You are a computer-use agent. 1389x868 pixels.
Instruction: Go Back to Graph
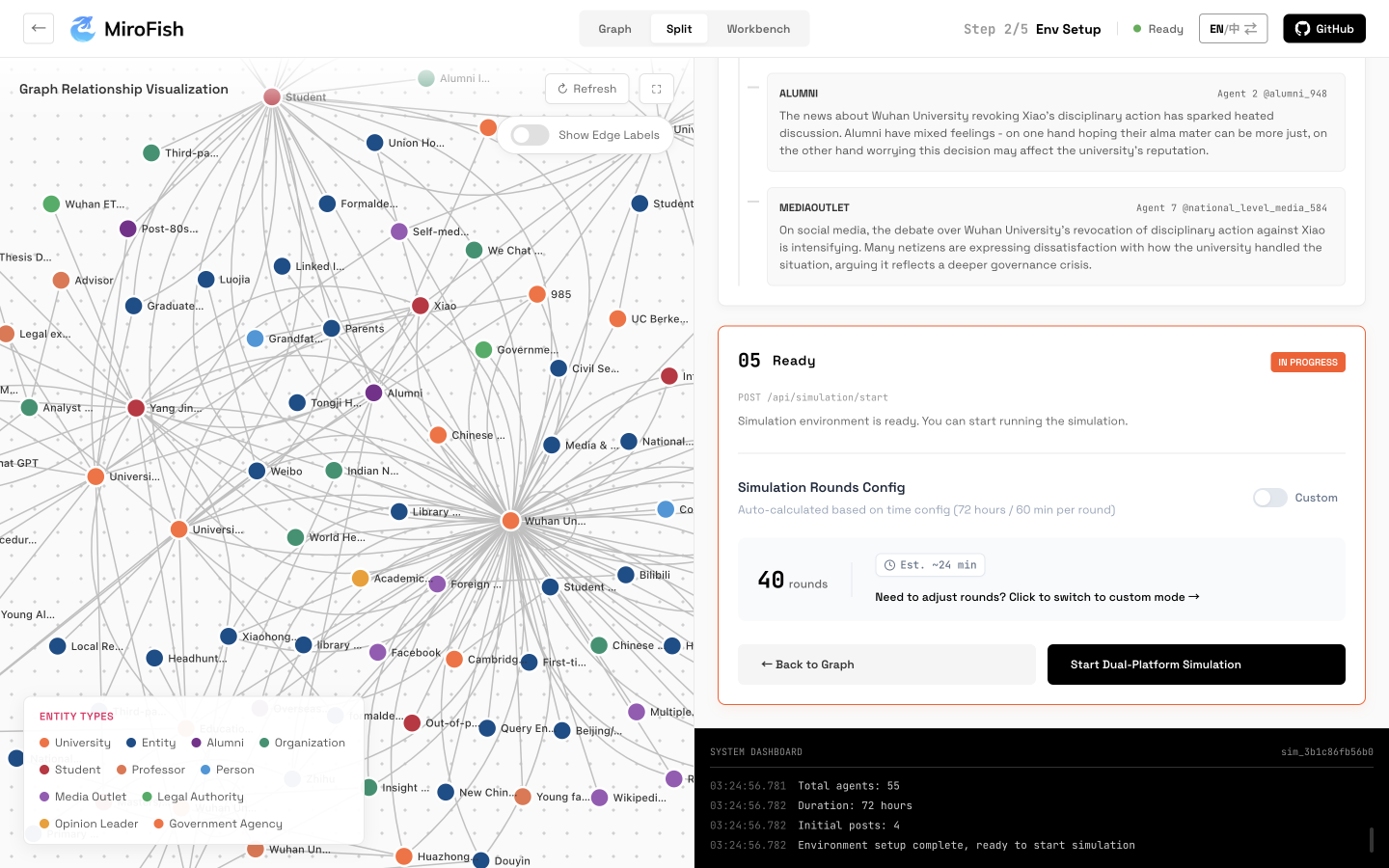coord(886,665)
